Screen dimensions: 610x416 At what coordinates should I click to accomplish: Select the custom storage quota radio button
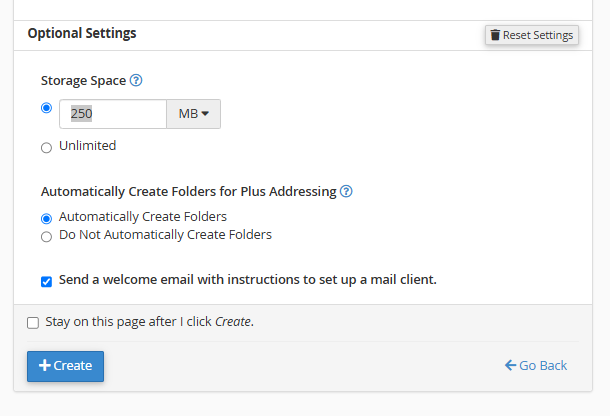tap(46, 108)
